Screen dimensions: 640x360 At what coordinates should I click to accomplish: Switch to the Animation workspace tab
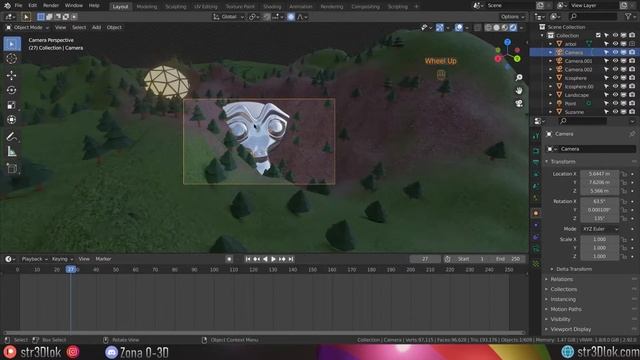pyautogui.click(x=300, y=7)
